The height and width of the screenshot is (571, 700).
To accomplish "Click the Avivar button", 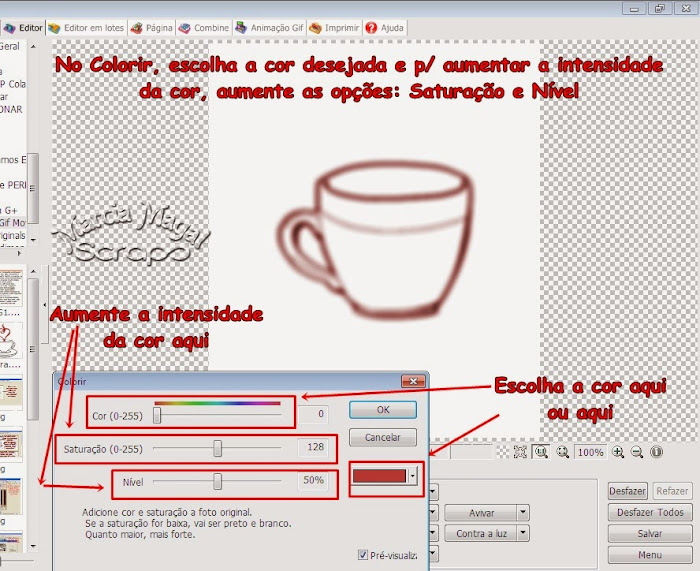I will [x=481, y=513].
